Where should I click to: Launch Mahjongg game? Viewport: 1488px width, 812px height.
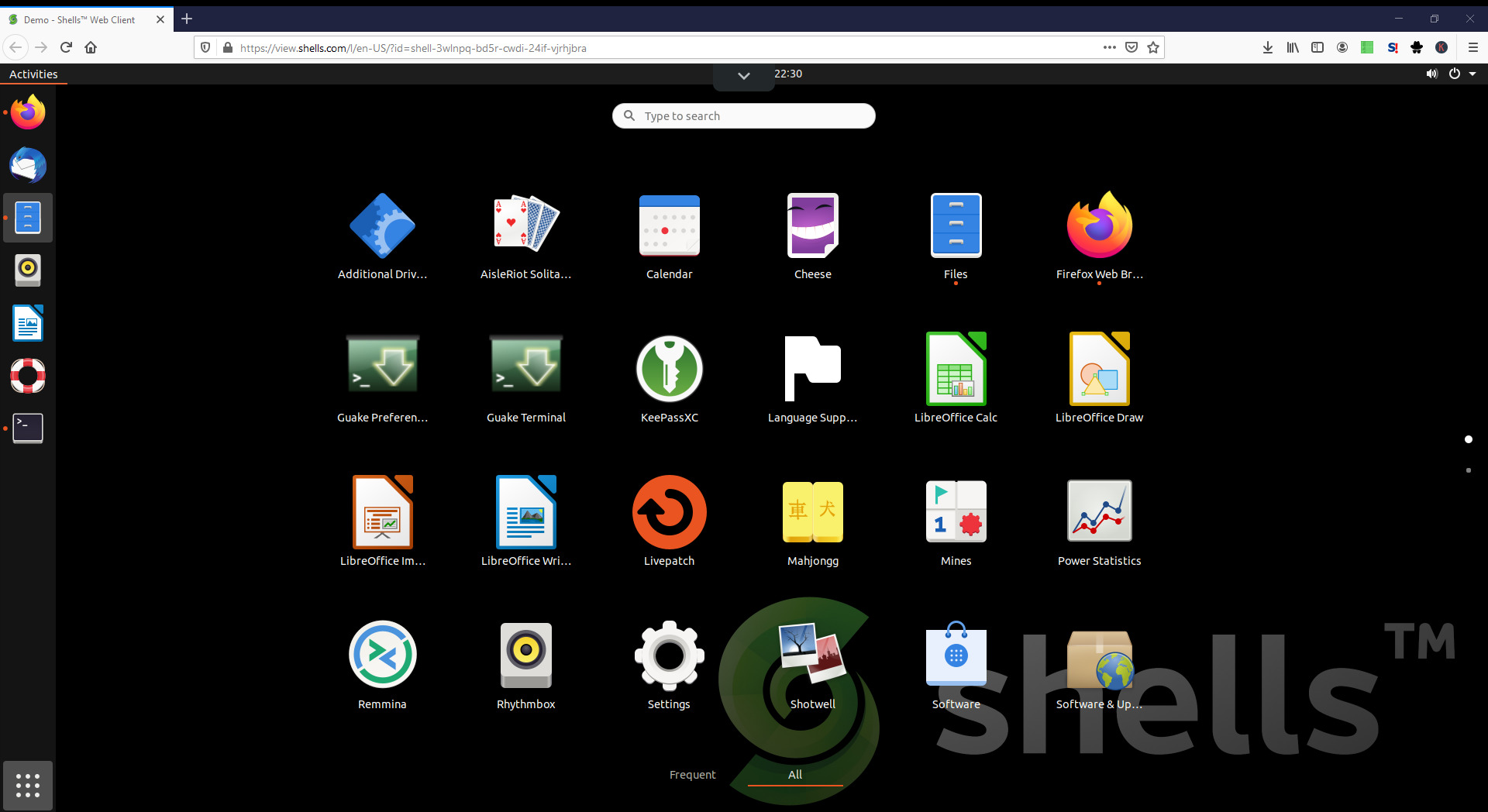tap(813, 523)
